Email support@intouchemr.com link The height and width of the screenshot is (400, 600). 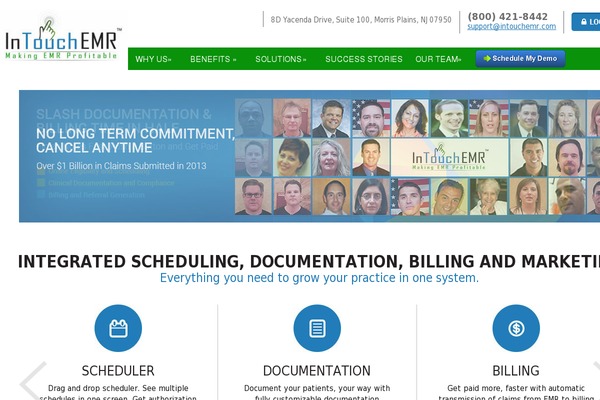click(512, 26)
